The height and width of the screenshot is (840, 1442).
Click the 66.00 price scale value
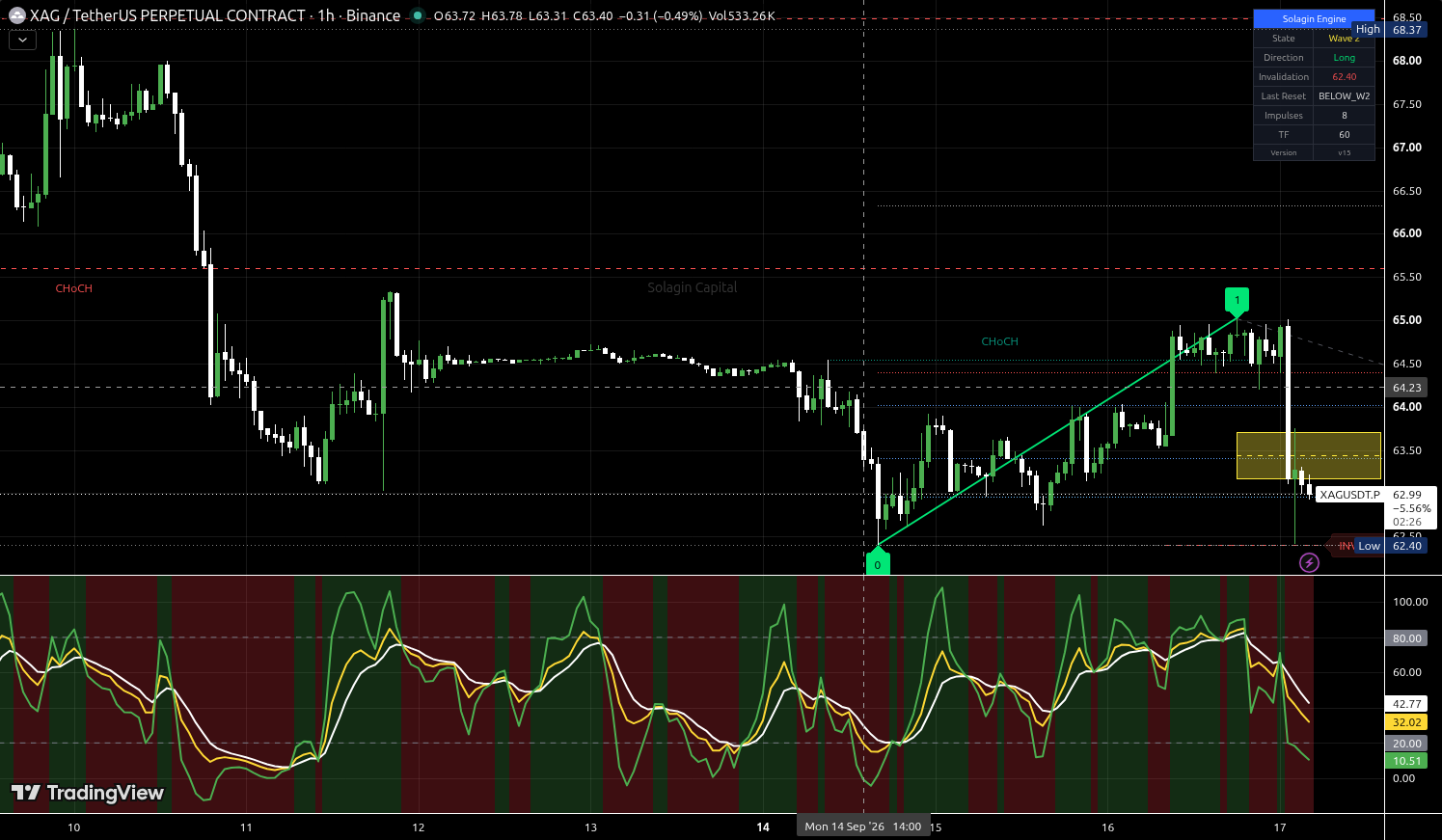point(1407,233)
